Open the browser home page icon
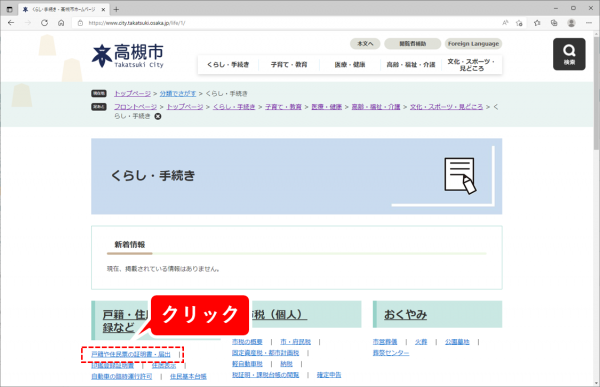Image resolution: width=600 pixels, height=387 pixels. tap(61, 23)
